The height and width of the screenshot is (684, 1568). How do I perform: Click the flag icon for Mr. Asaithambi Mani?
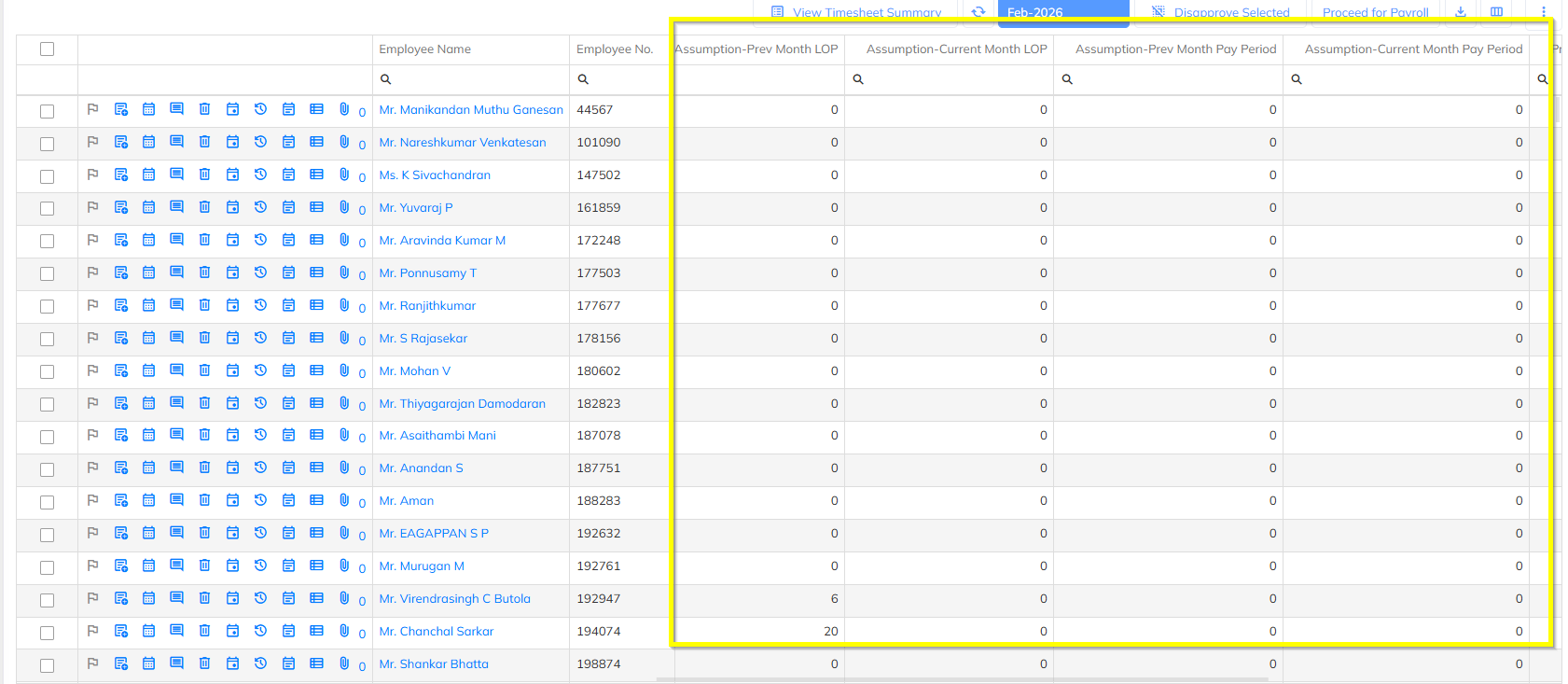click(x=92, y=435)
